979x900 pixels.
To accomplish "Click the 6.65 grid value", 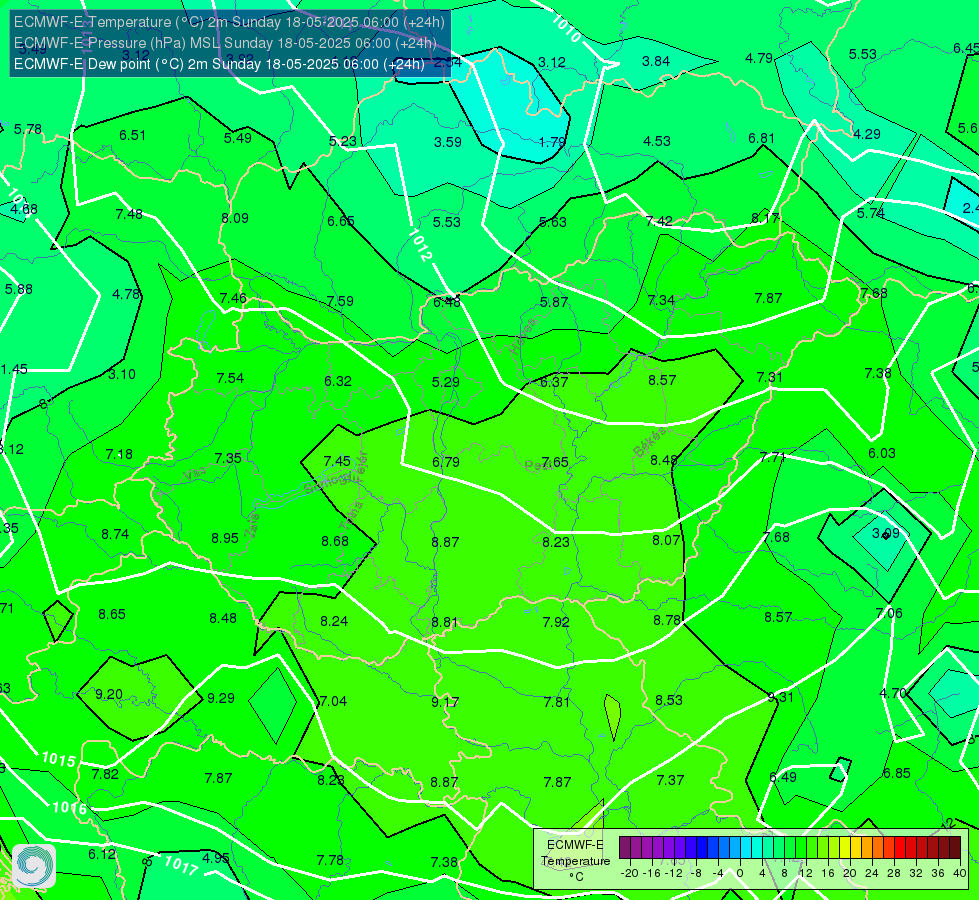I will [x=341, y=221].
